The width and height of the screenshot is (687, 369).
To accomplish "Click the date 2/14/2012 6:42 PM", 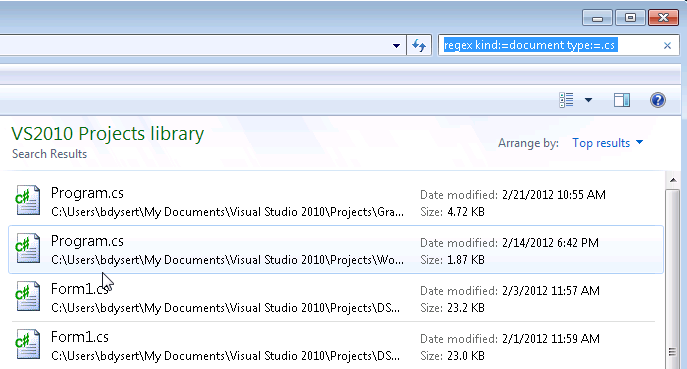I will 550,243.
